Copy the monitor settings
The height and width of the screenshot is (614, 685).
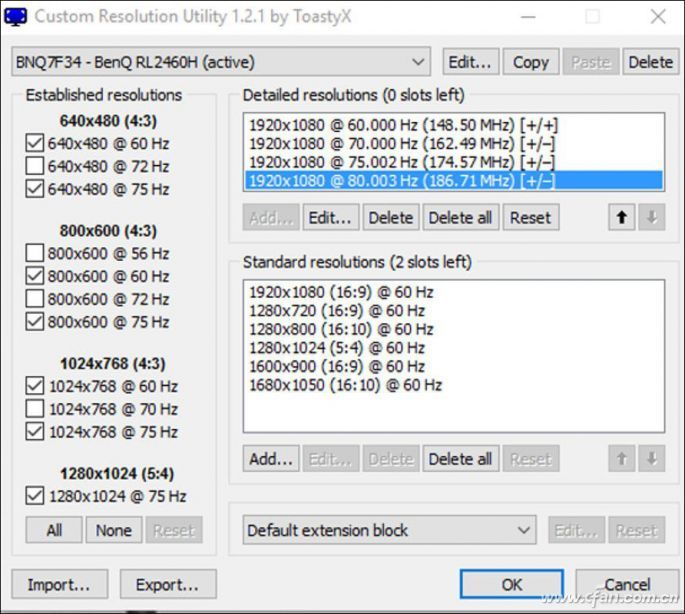pos(531,62)
